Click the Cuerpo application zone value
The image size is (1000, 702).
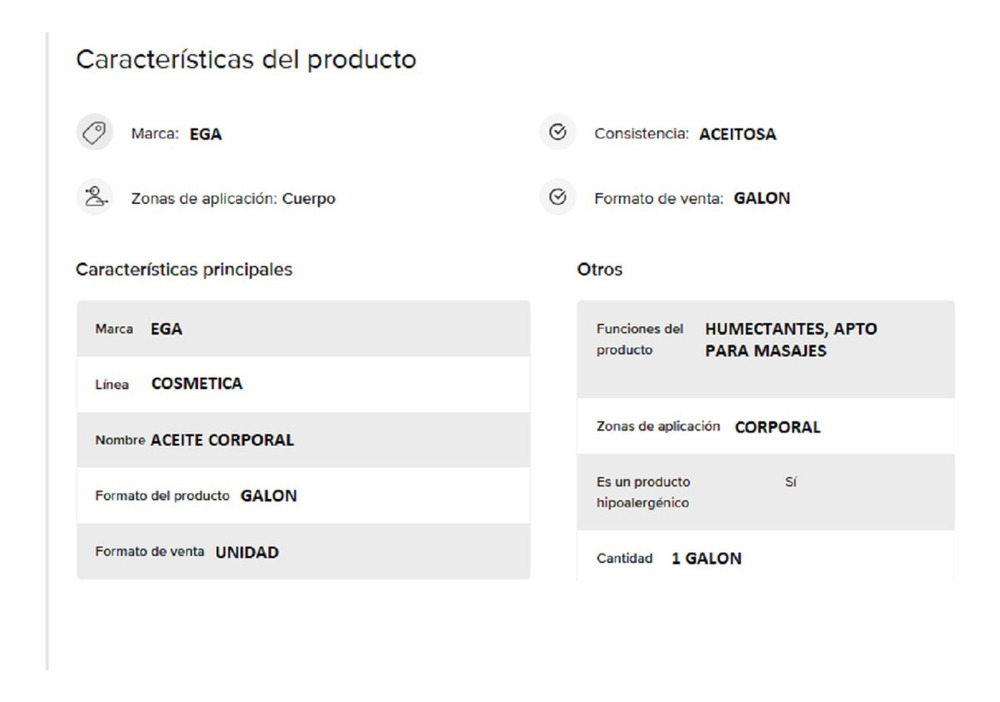tap(309, 199)
